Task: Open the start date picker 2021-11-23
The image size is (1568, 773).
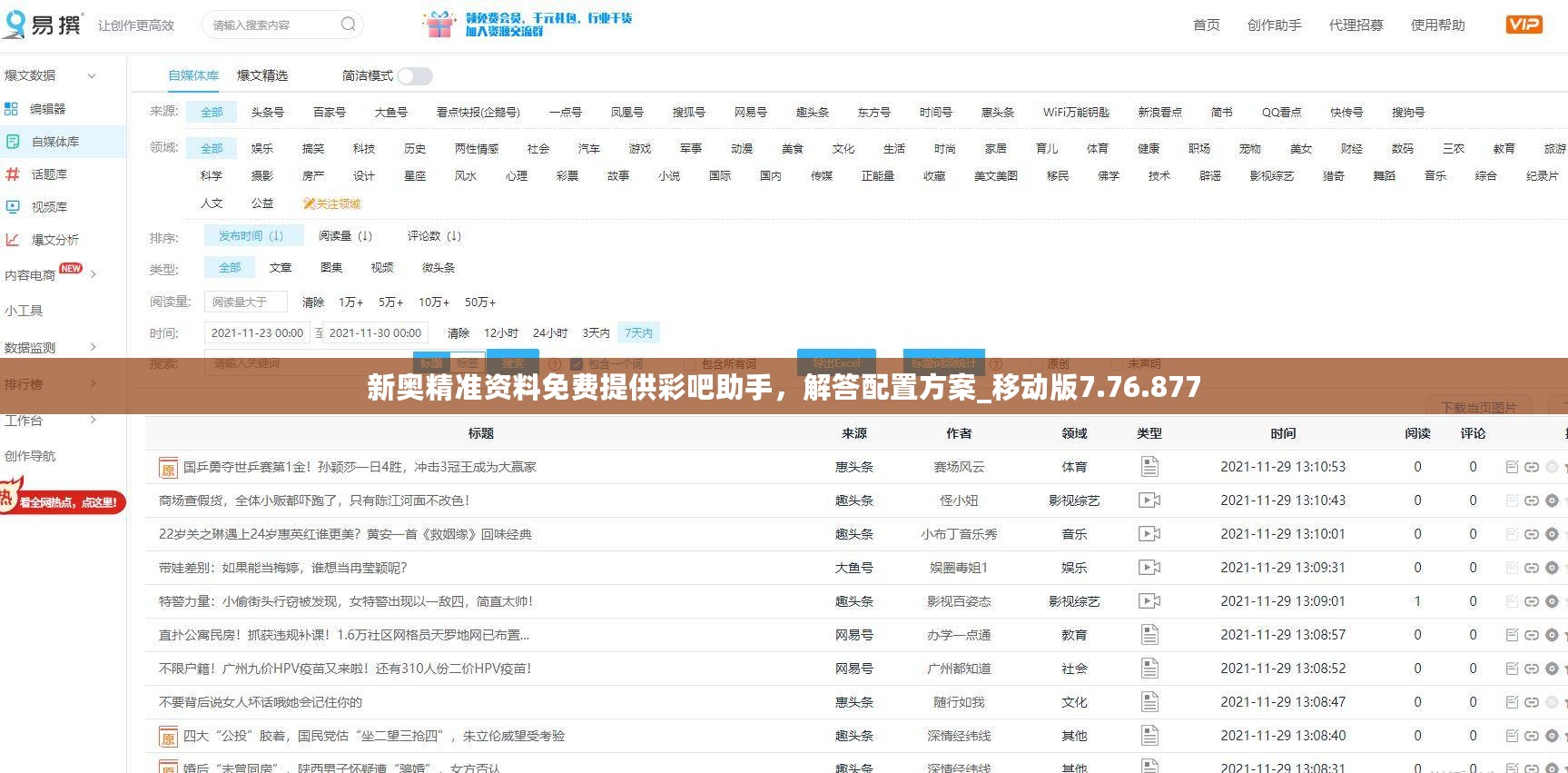Action: (x=257, y=333)
